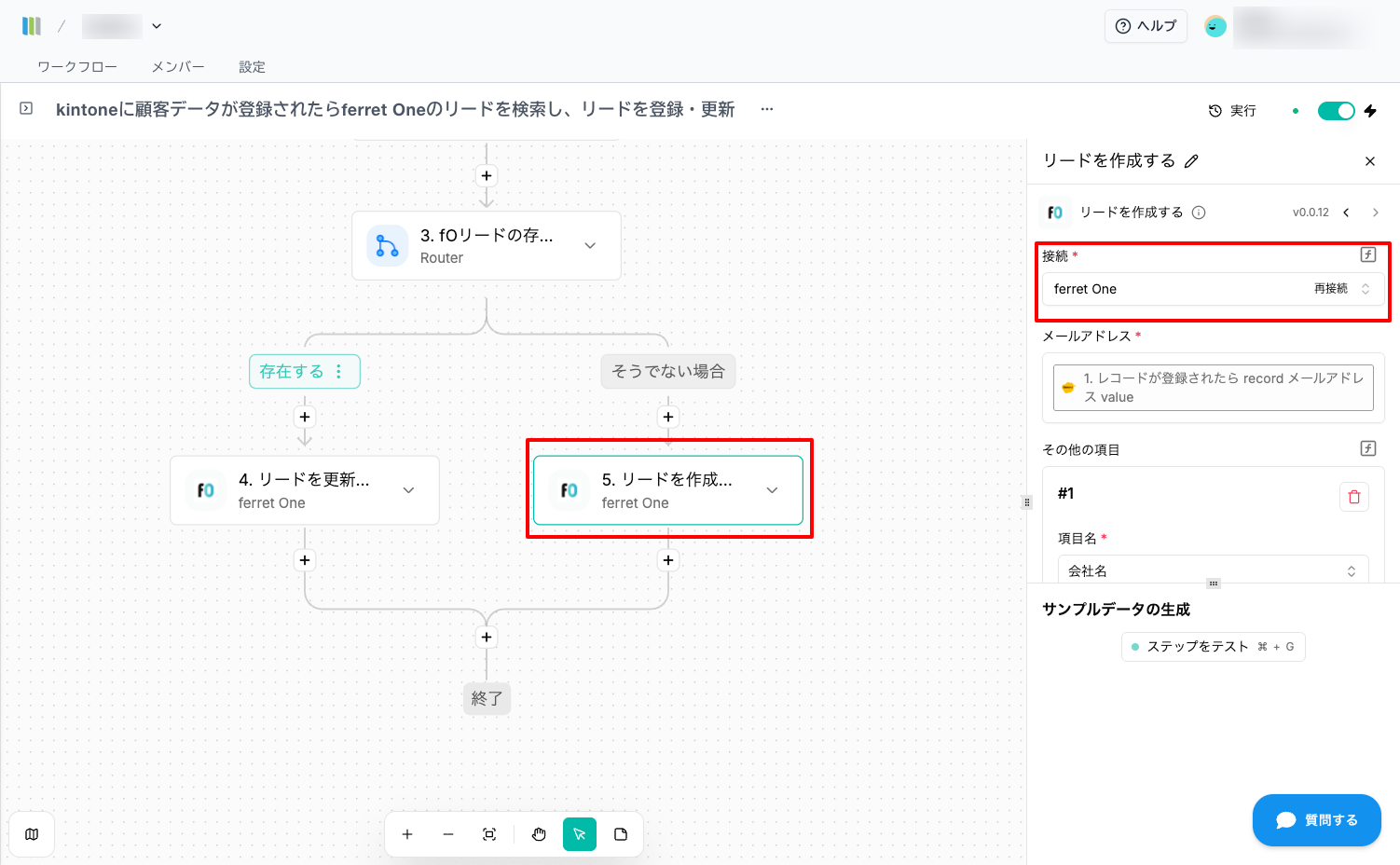The width and height of the screenshot is (1400, 865).
Task: Click the ステップをテスト button
Action: 1213,646
